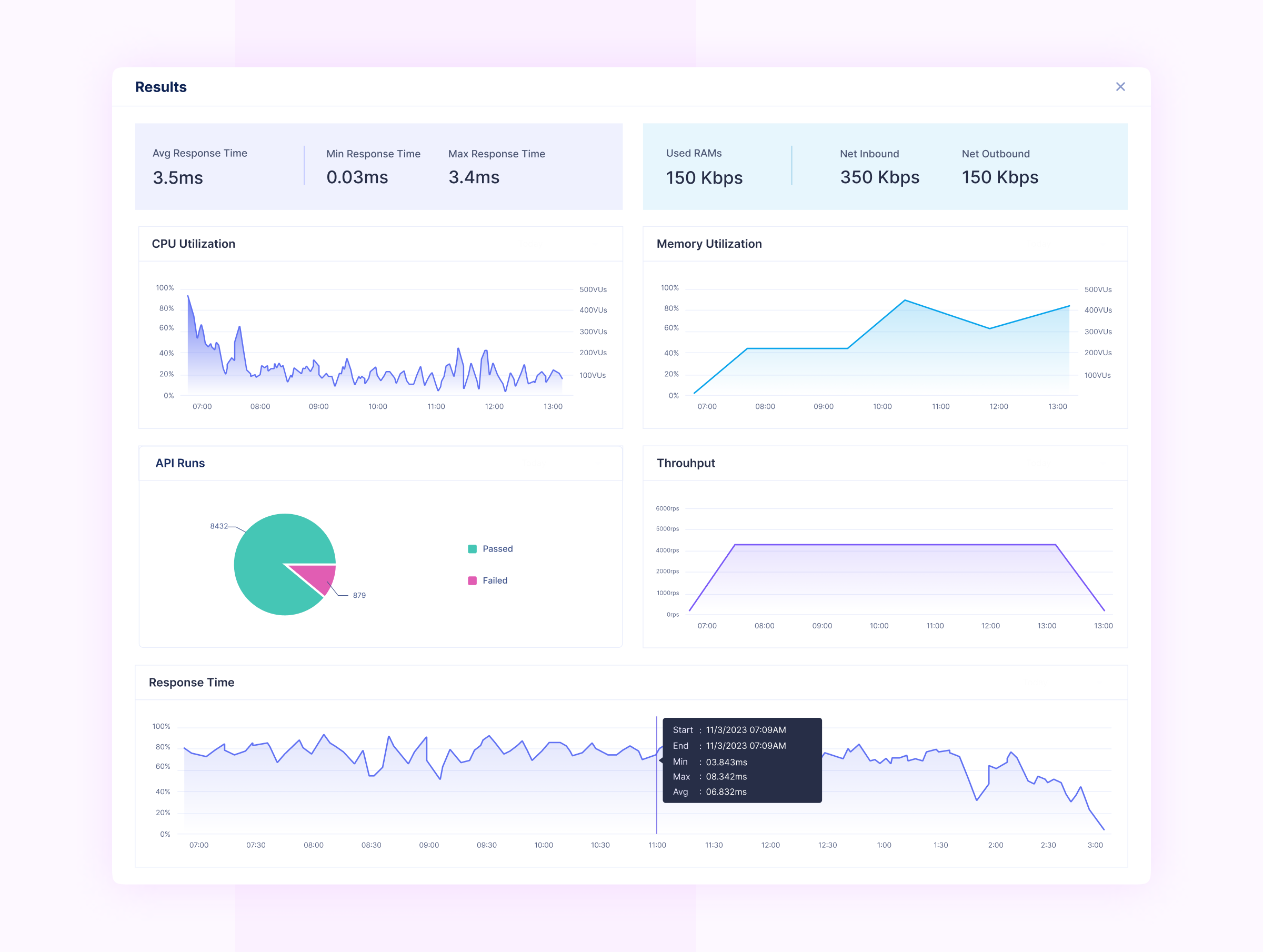The width and height of the screenshot is (1263, 952).
Task: Click the green Passed legend swatch
Action: (x=472, y=549)
